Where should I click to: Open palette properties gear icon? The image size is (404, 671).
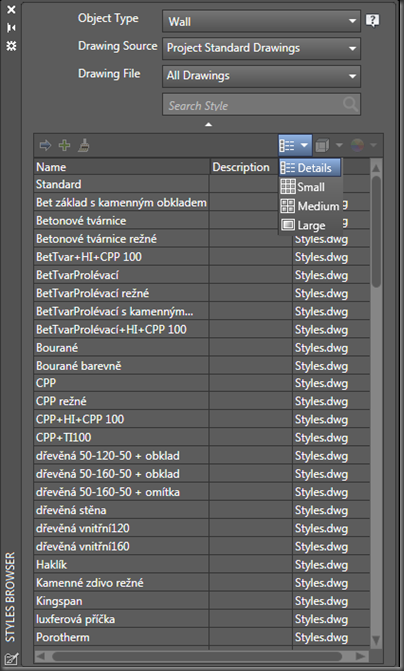click(x=11, y=46)
